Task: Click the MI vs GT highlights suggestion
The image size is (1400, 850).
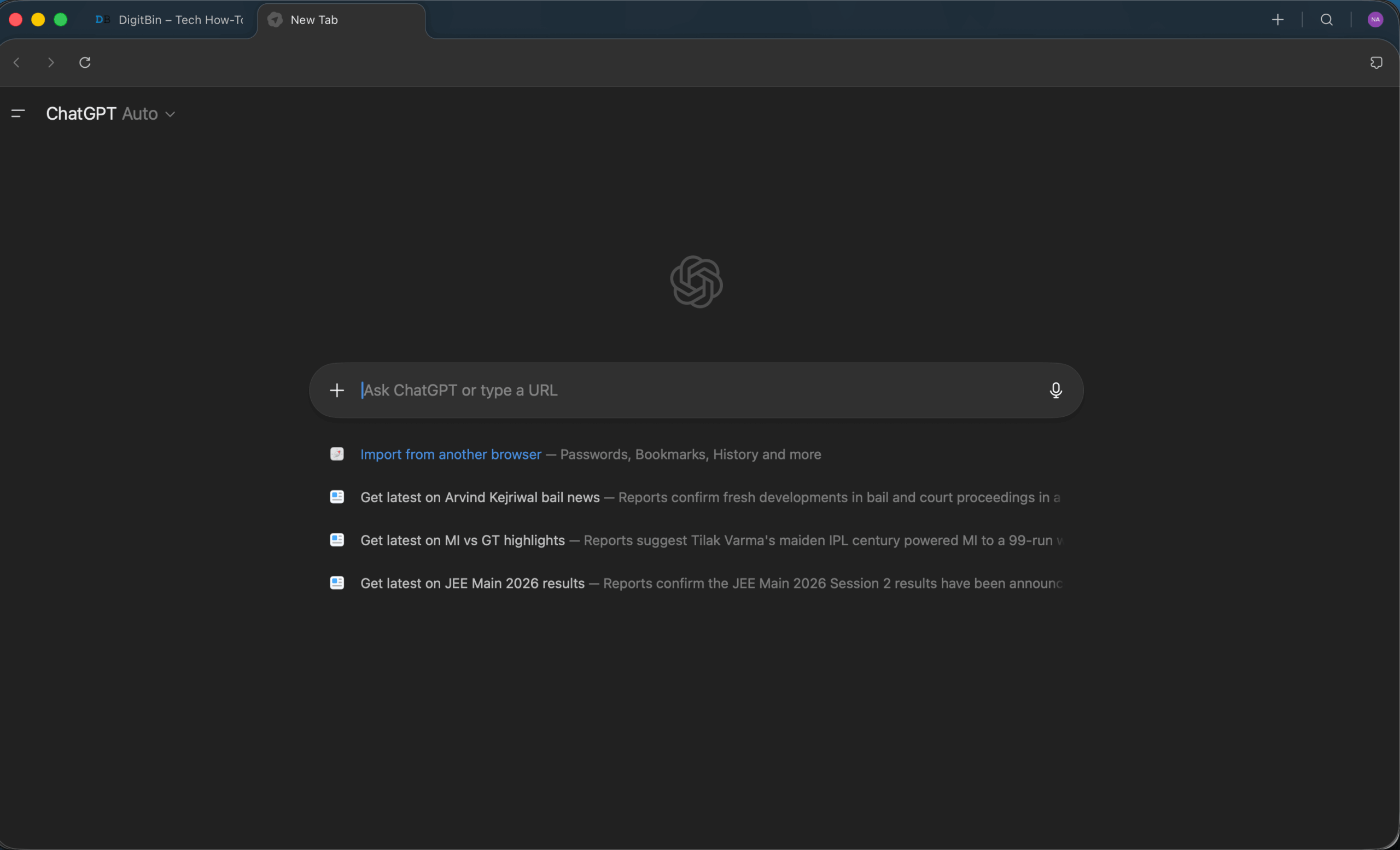Action: click(462, 540)
